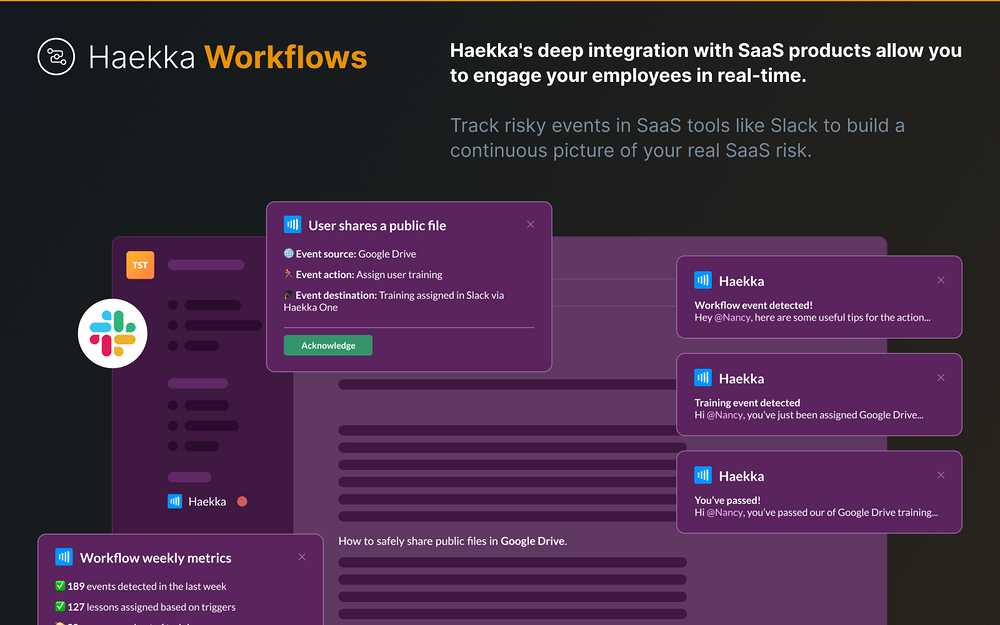Click the @Nancy mention in 'You've passed!' notification
The height and width of the screenshot is (625, 1000).
click(x=724, y=512)
